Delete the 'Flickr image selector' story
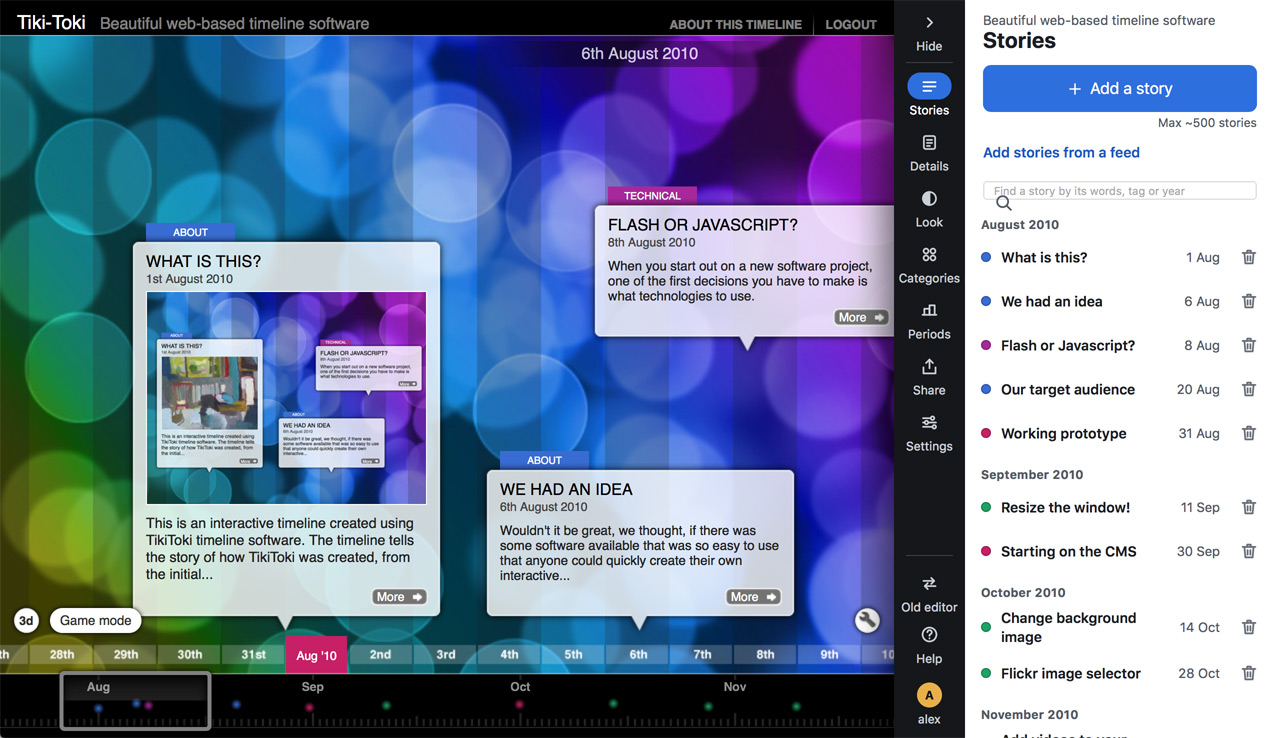The width and height of the screenshot is (1274, 738). click(x=1249, y=673)
